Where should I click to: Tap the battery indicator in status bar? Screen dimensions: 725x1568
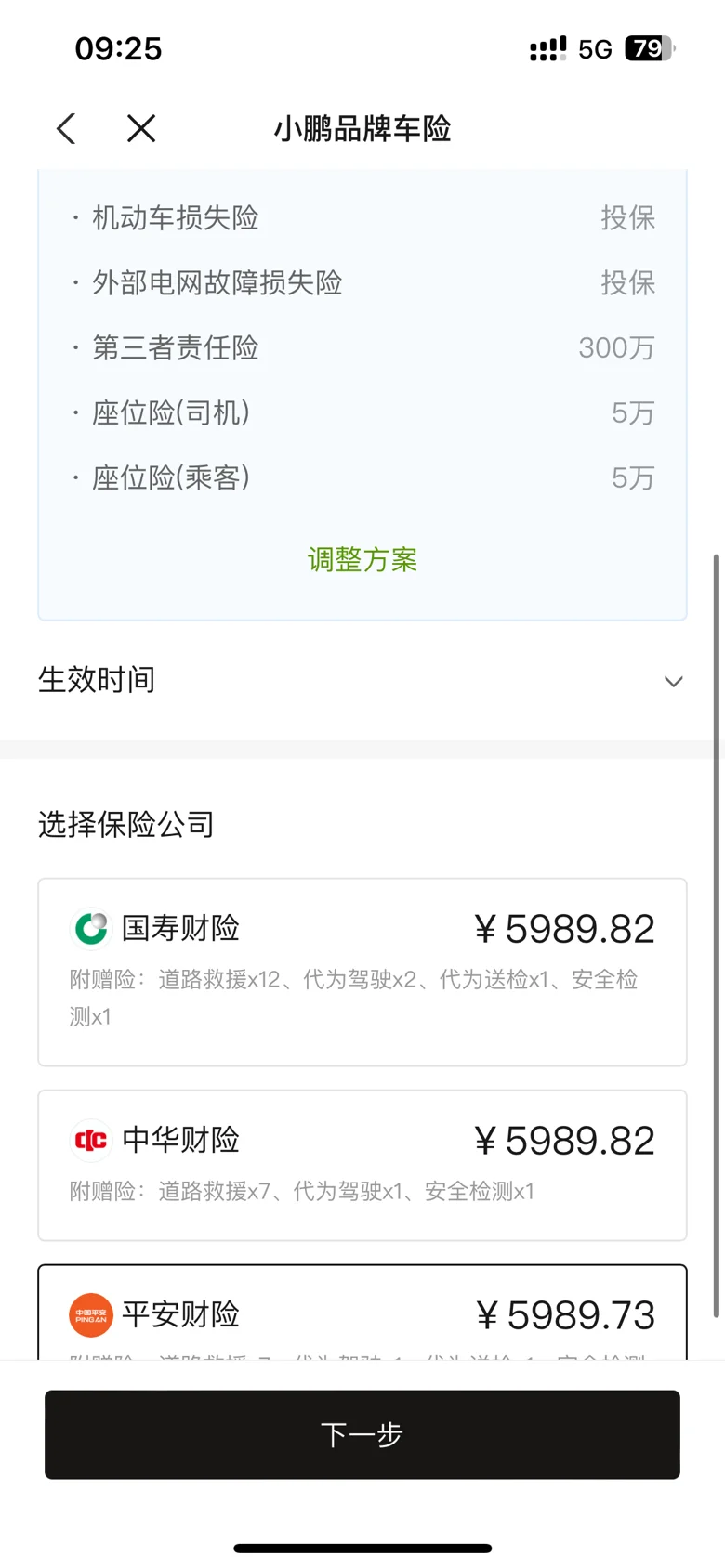649,48
